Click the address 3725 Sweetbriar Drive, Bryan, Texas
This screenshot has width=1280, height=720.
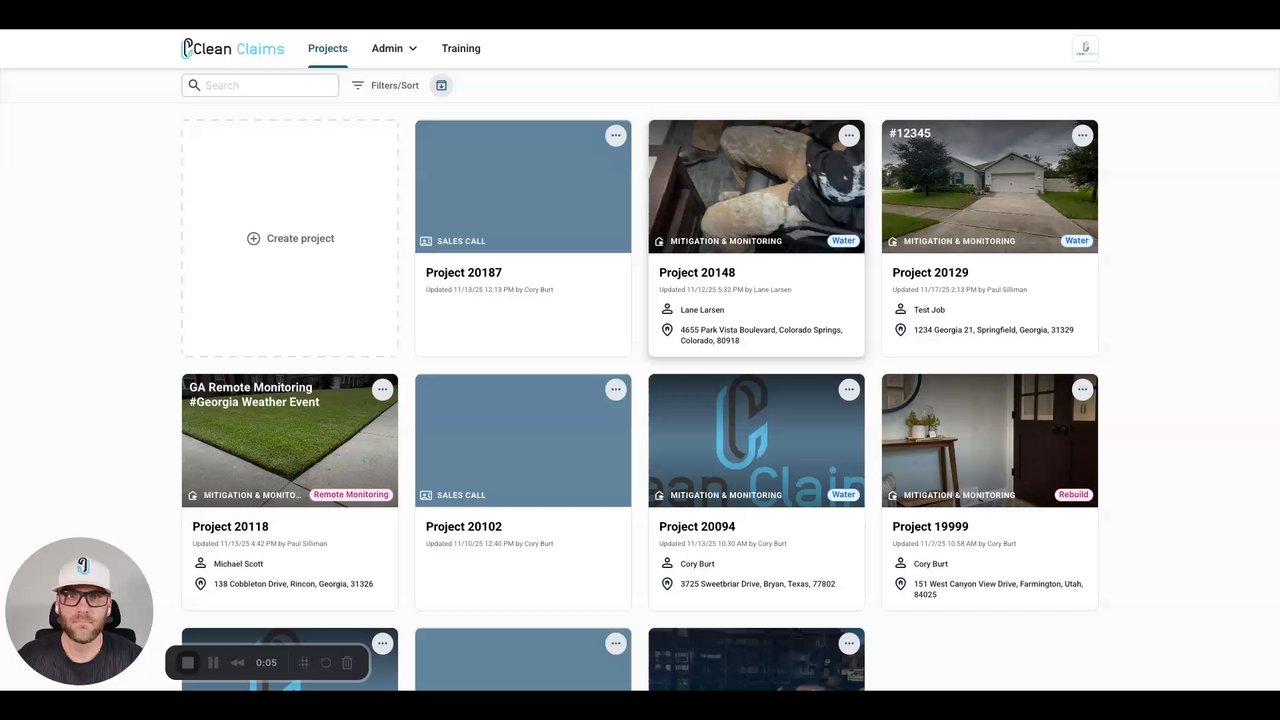coord(758,584)
